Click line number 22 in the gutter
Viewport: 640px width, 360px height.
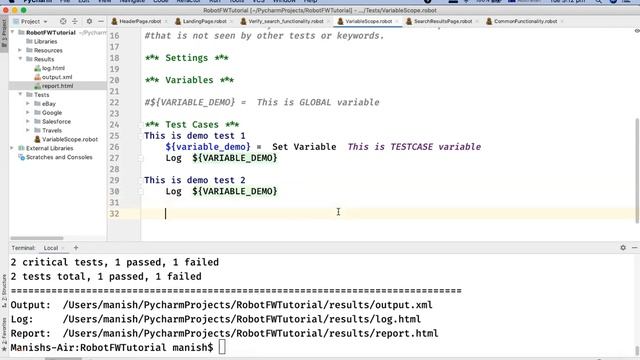[x=114, y=102]
